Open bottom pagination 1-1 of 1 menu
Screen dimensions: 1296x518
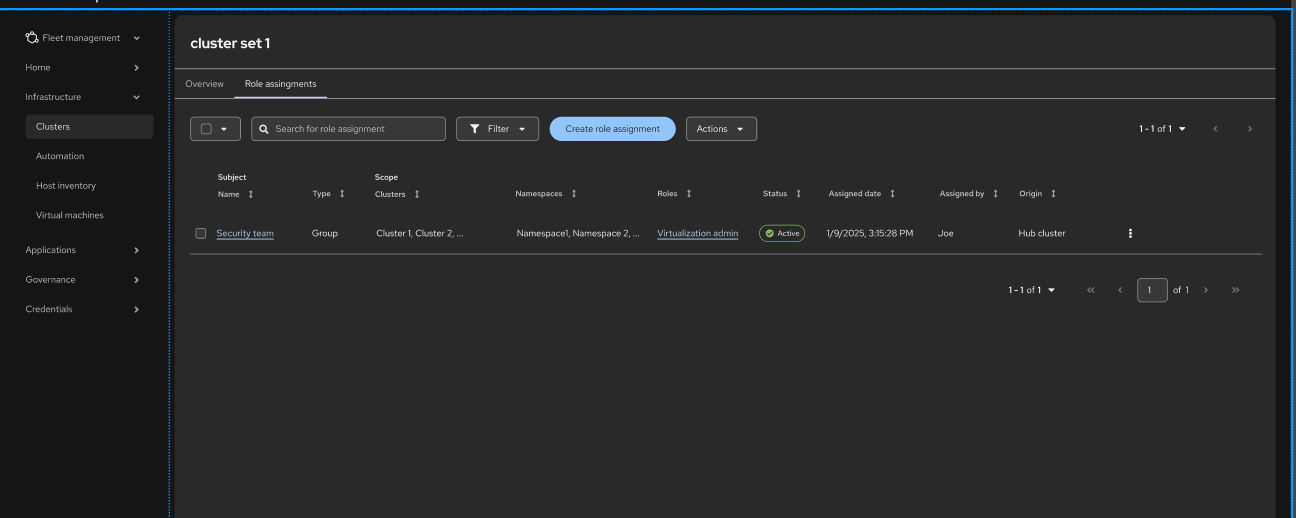pyautogui.click(x=1031, y=290)
